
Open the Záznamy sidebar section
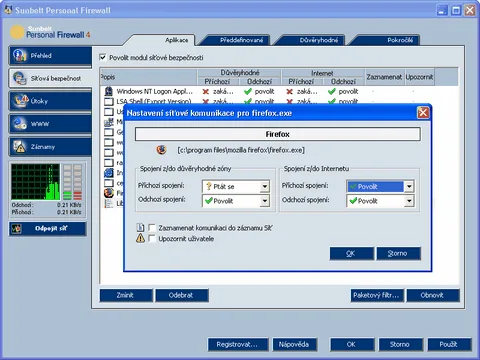(50, 147)
